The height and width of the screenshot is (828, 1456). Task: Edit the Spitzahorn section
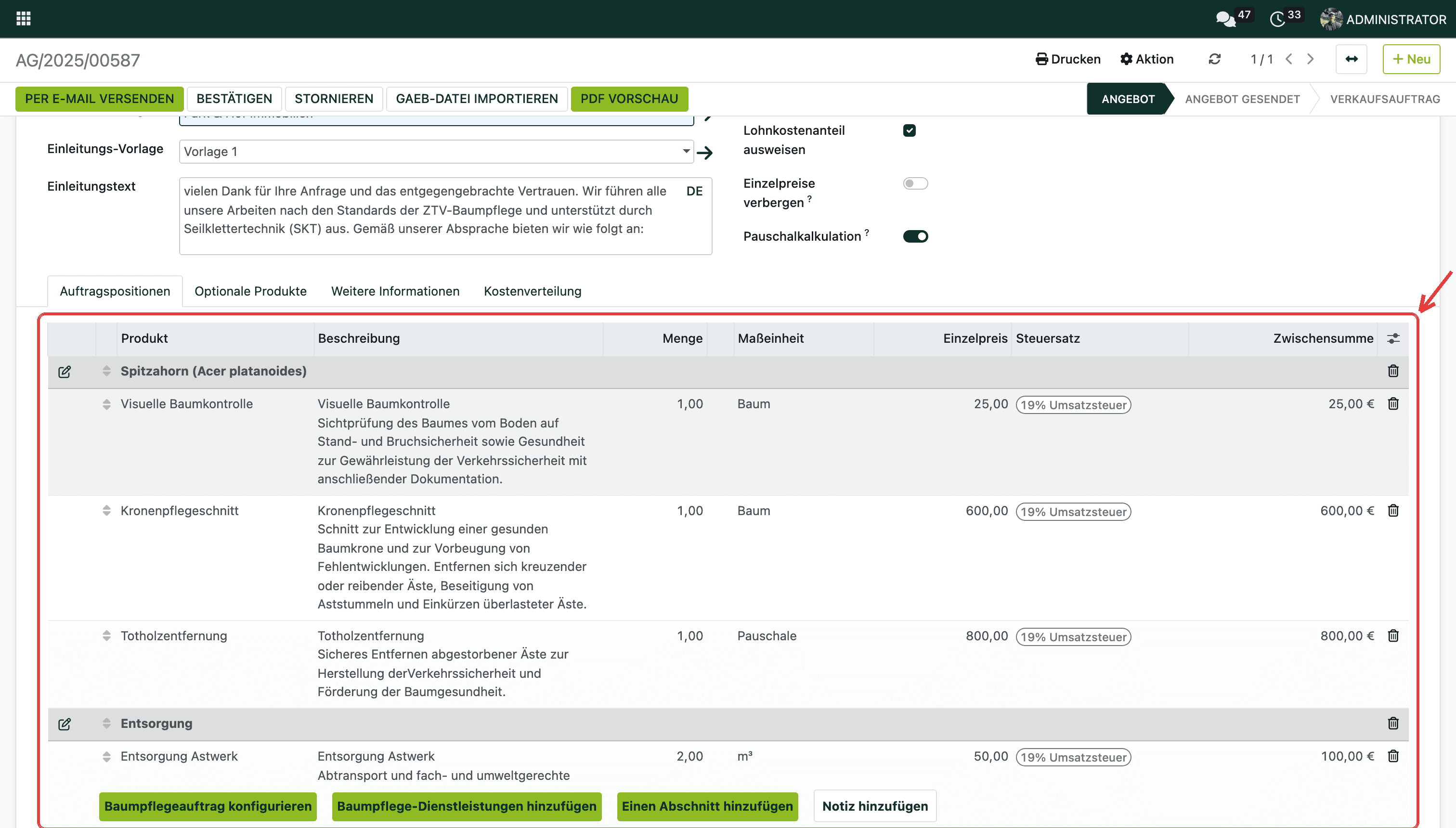pos(64,371)
